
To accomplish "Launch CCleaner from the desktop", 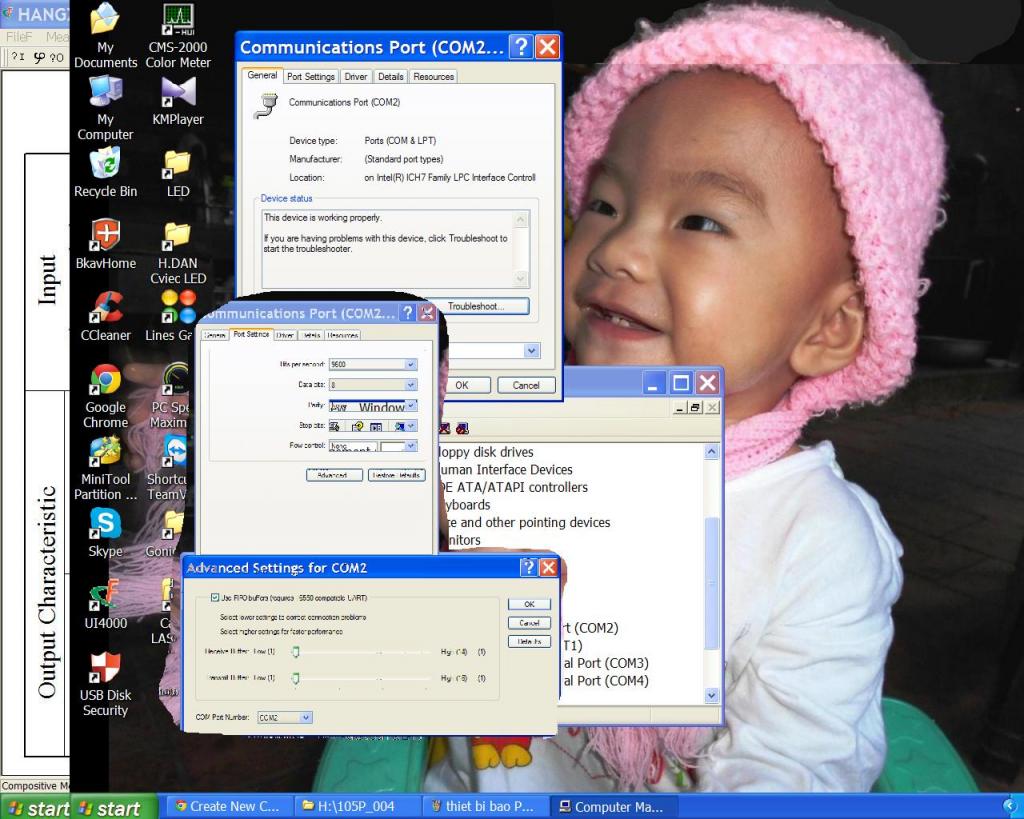I will [105, 308].
